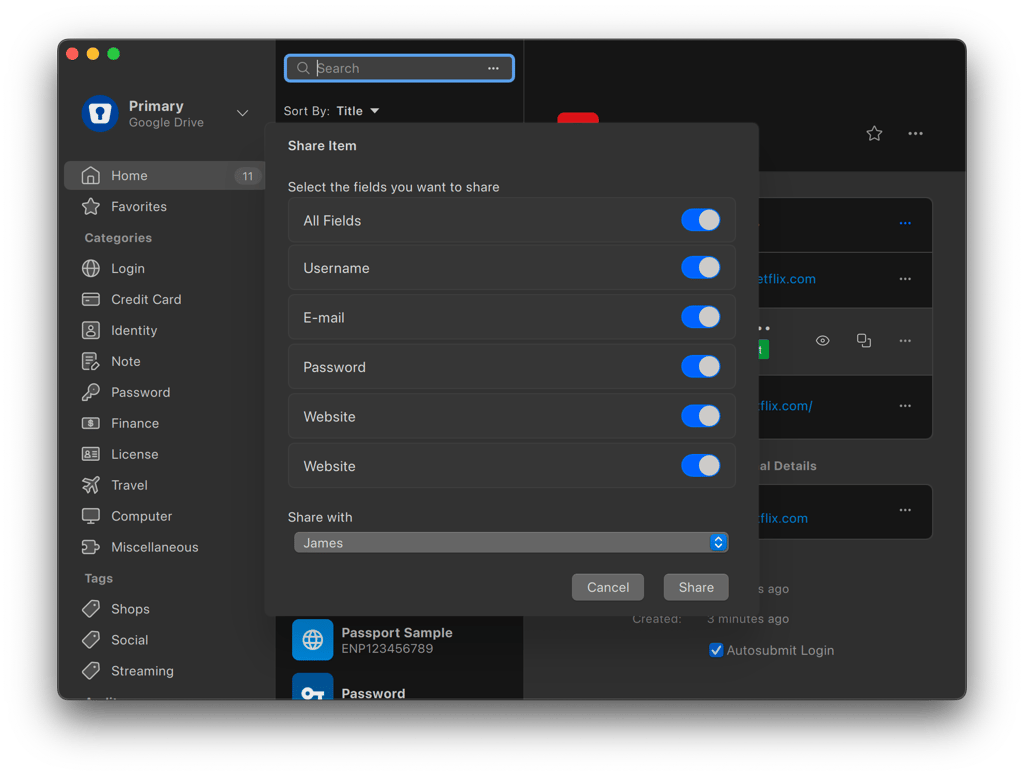
Task: Mark item as favorite with star icon
Action: click(x=874, y=134)
